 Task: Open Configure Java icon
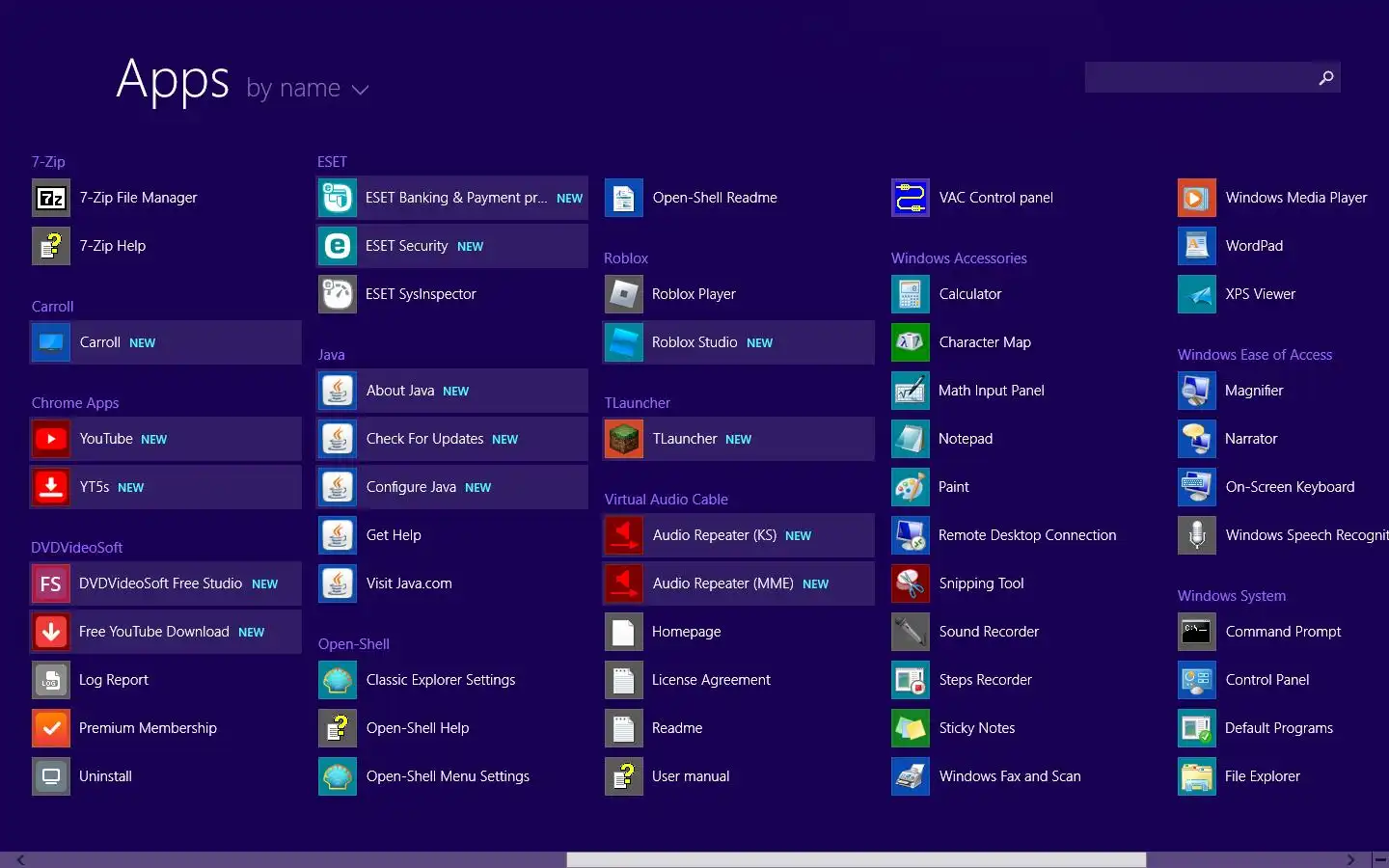[x=338, y=487]
